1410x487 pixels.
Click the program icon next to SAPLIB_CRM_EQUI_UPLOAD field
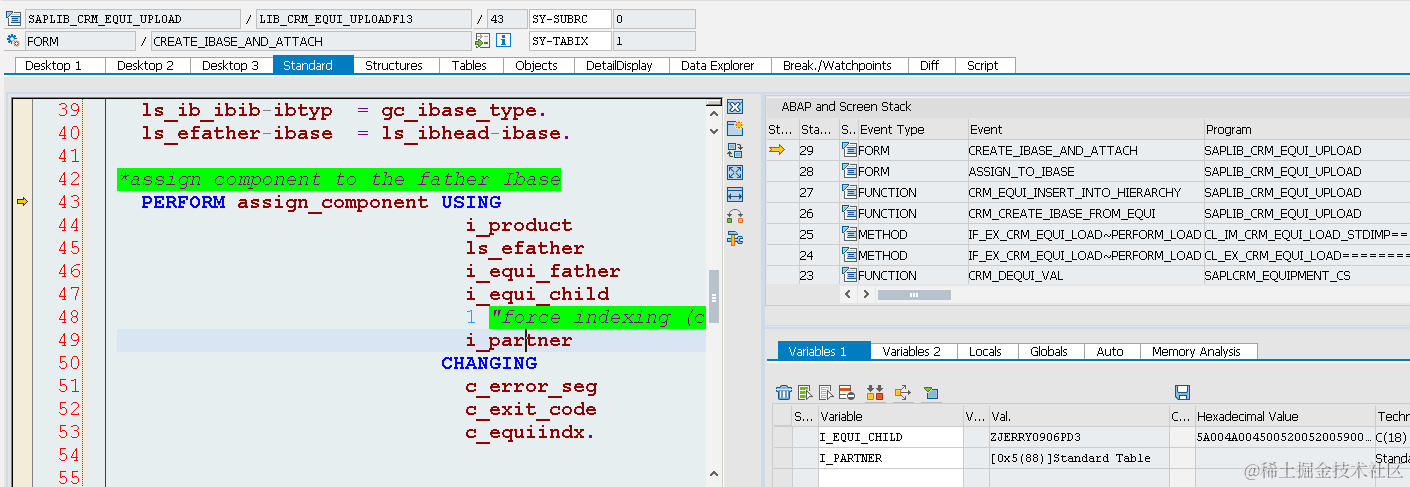pos(13,19)
